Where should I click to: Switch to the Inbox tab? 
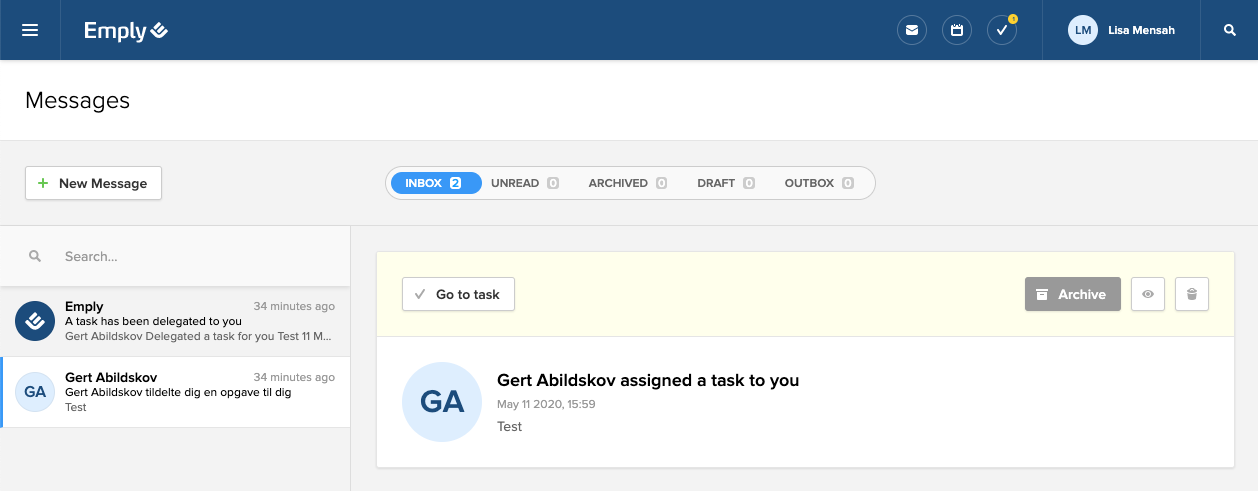(x=433, y=183)
